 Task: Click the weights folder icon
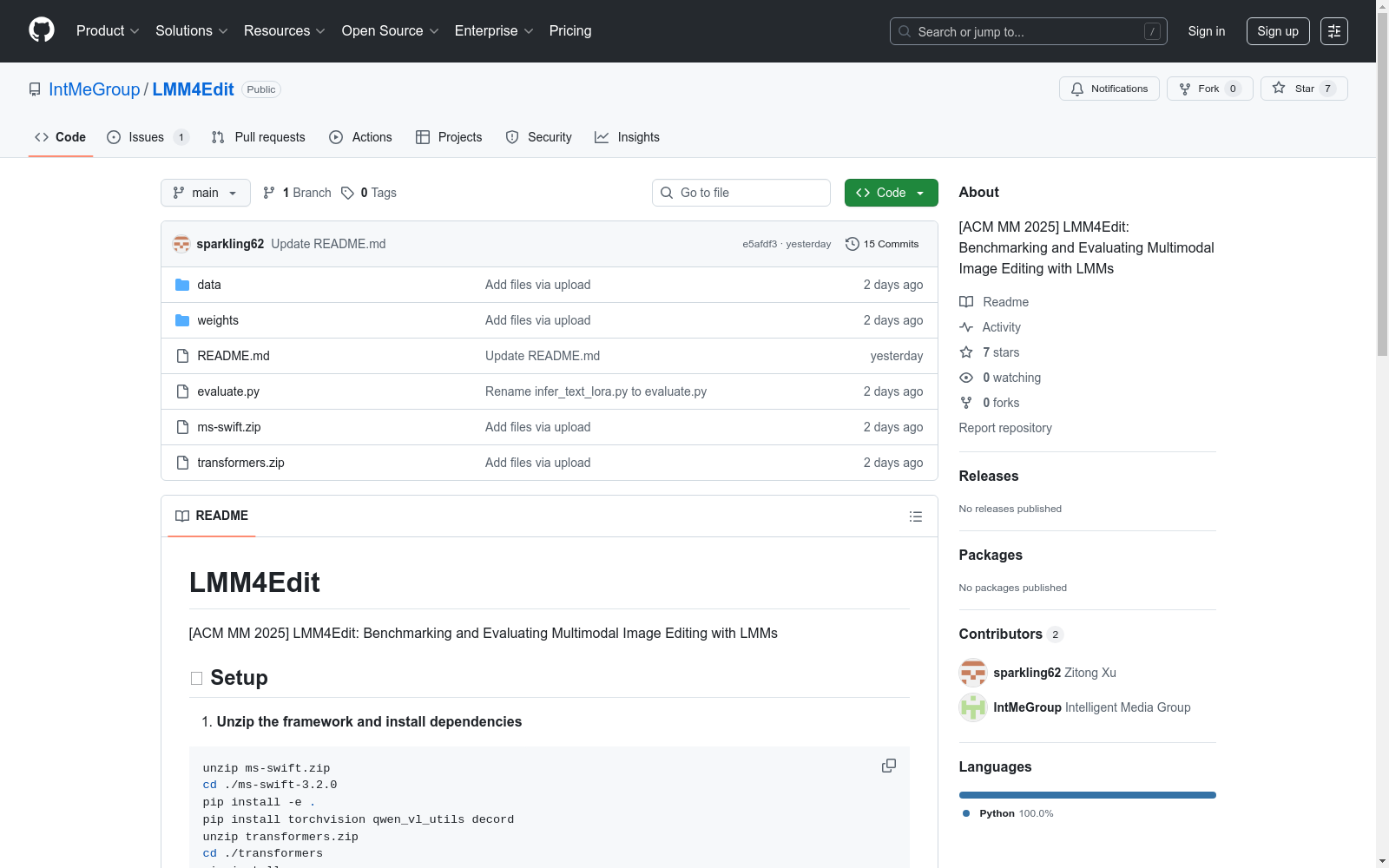[182, 320]
